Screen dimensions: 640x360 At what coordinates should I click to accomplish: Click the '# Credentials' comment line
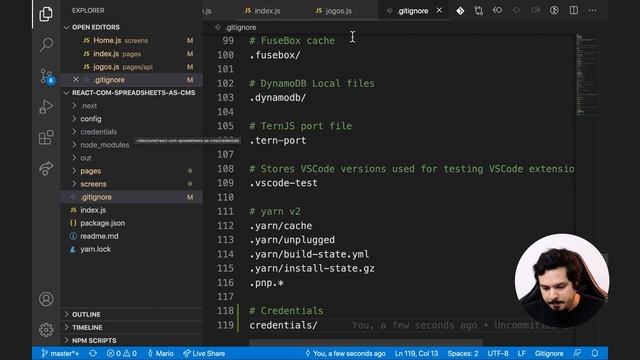286,311
